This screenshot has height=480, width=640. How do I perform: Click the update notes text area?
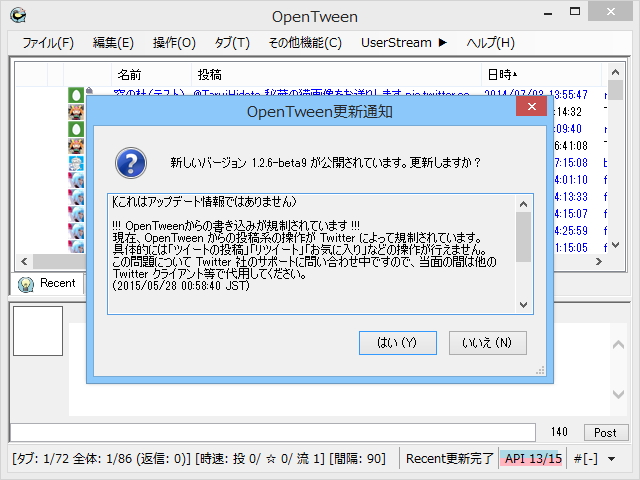pyautogui.click(x=312, y=254)
